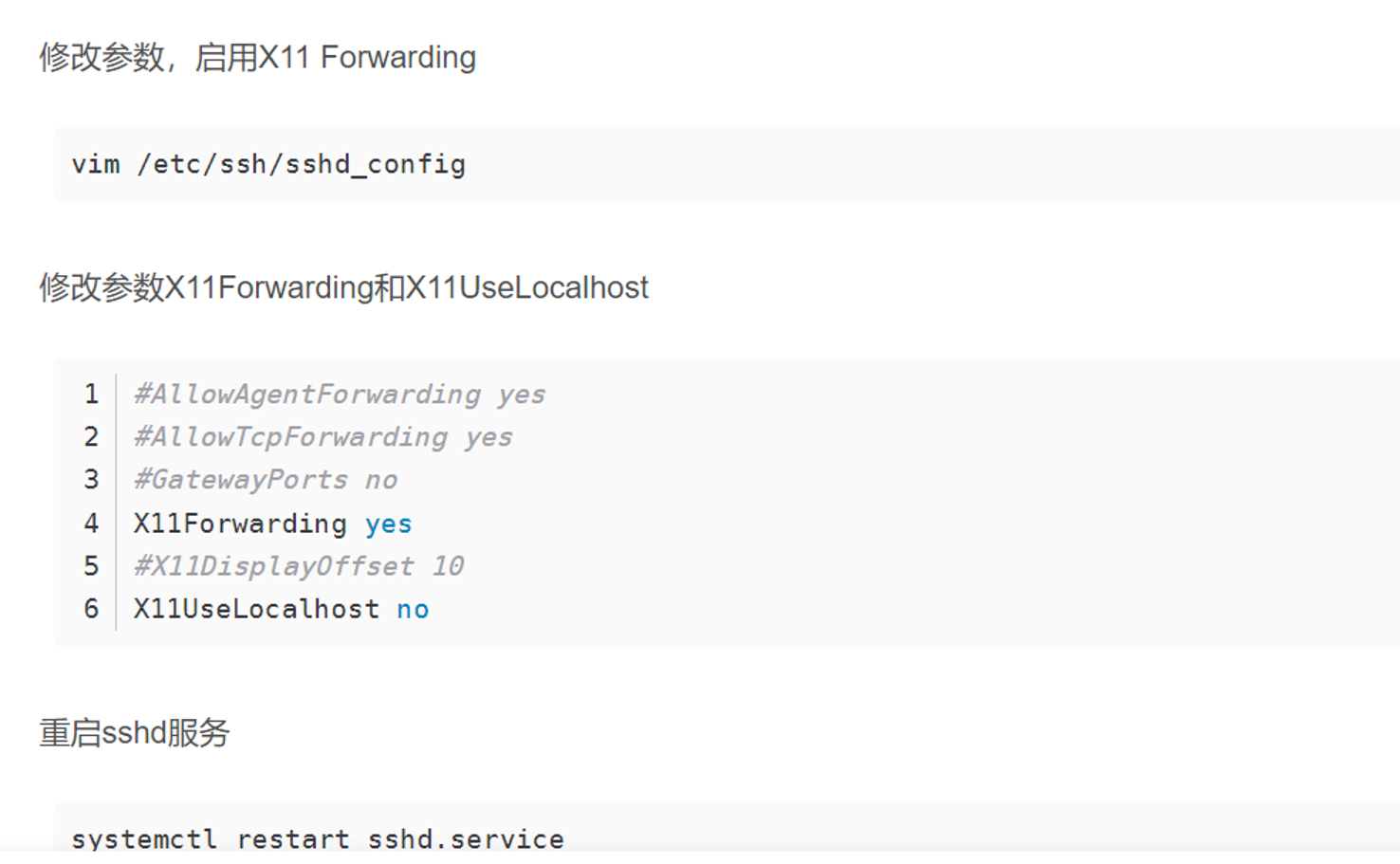This screenshot has height=864, width=1400.
Task: Click the blue "yes" value after X11Forwarding
Action: coord(389,524)
